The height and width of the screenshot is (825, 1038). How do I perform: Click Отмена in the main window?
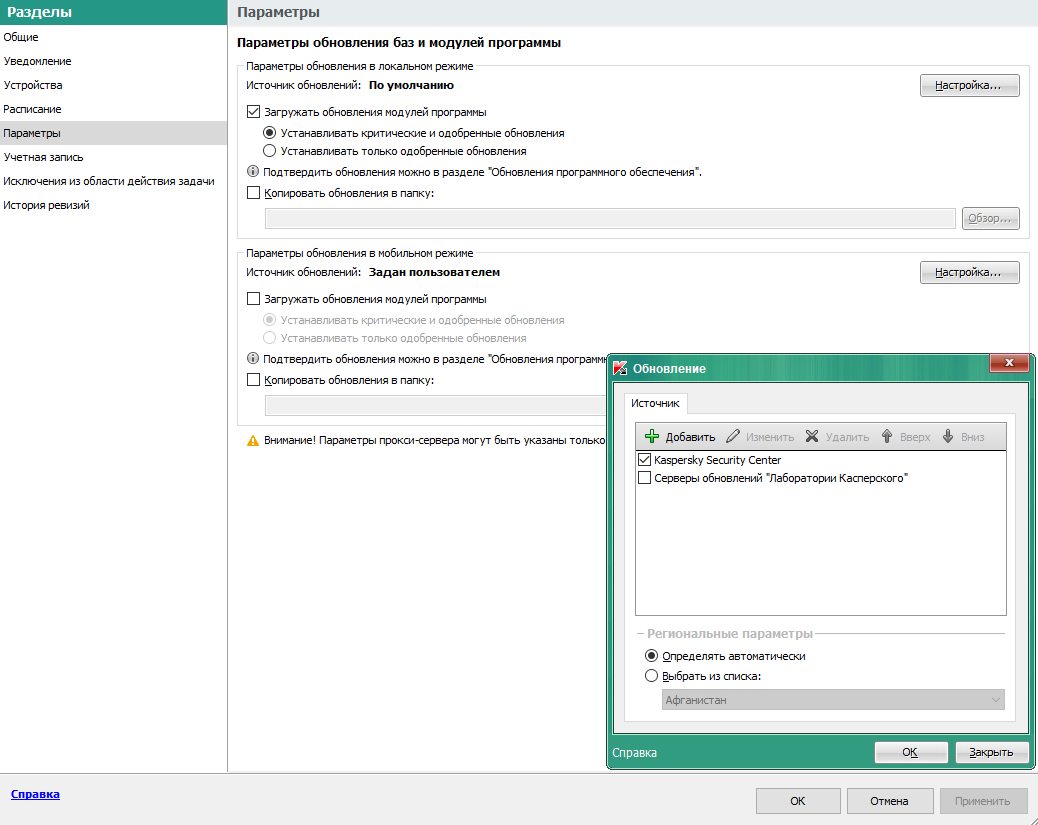(890, 801)
